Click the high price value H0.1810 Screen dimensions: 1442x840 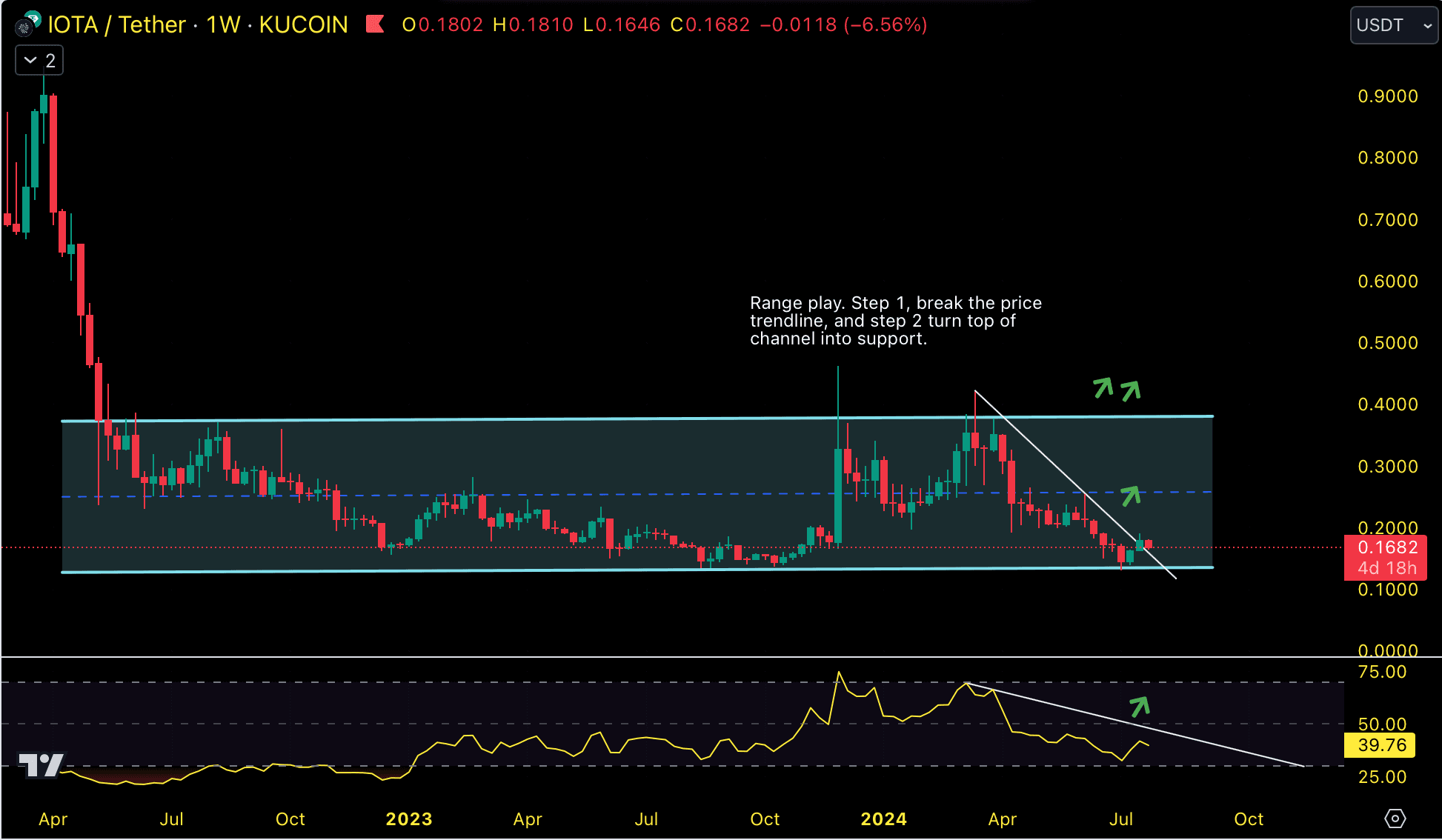click(x=533, y=24)
